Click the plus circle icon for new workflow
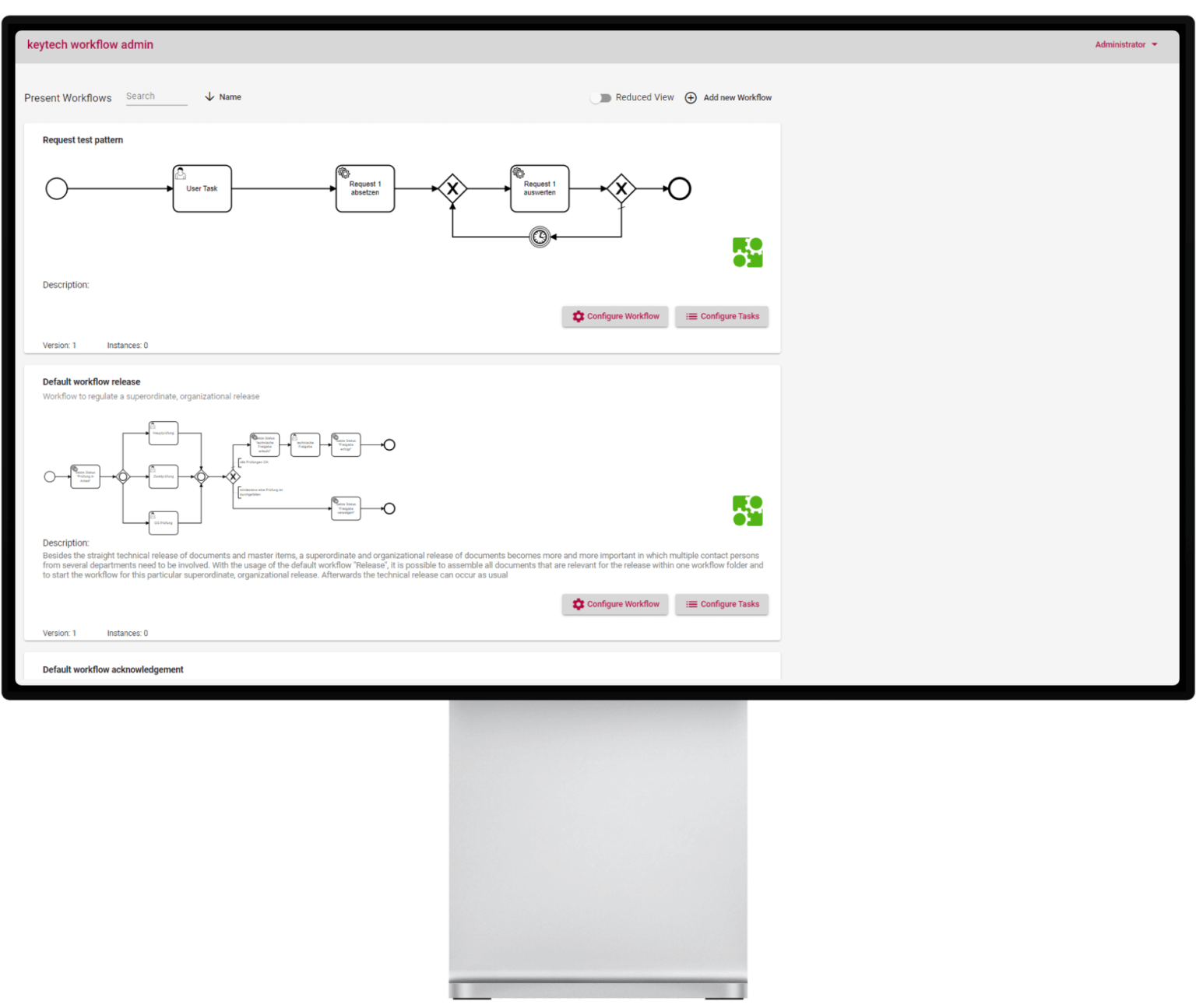 (x=691, y=97)
